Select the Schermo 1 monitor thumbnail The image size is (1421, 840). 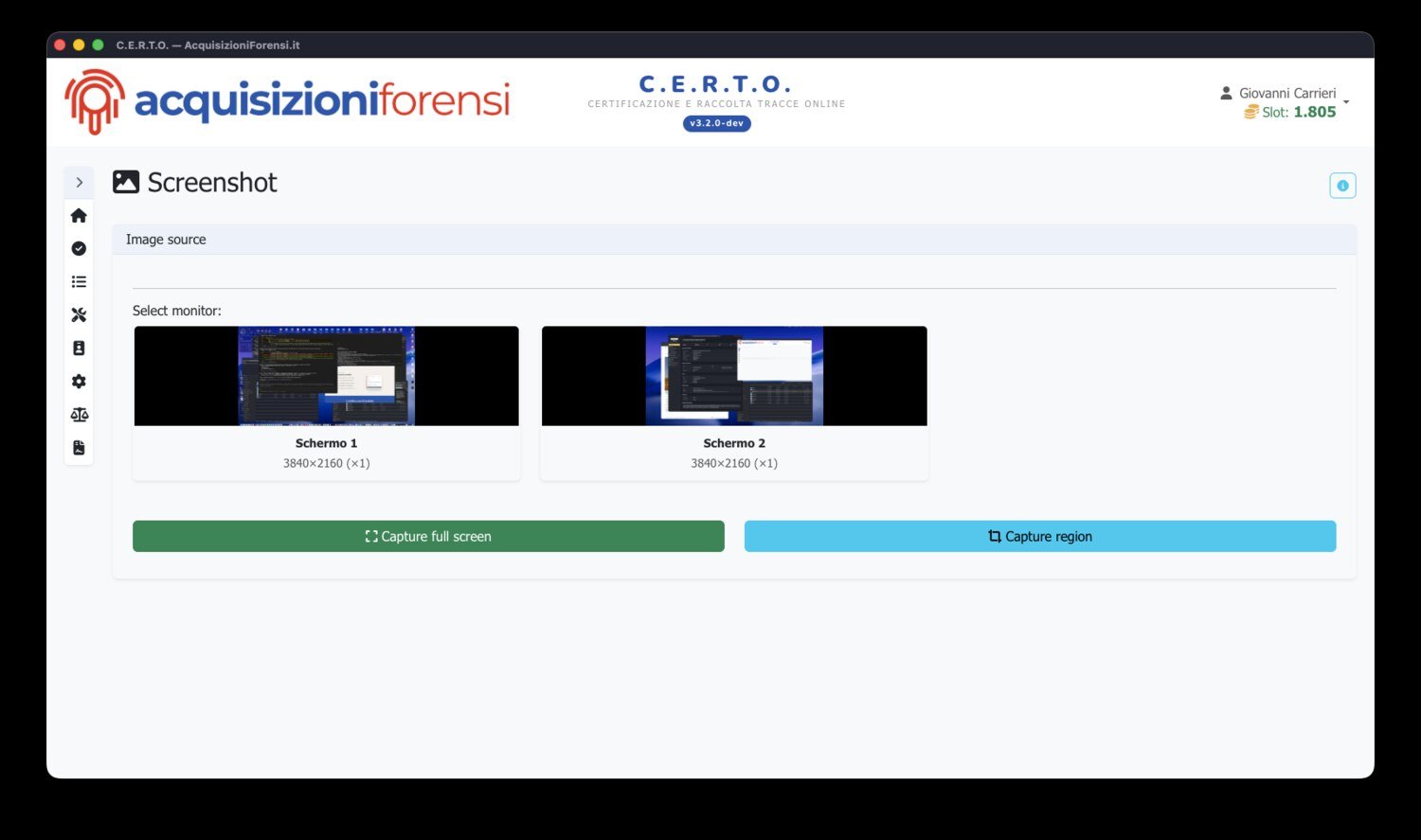pos(327,376)
